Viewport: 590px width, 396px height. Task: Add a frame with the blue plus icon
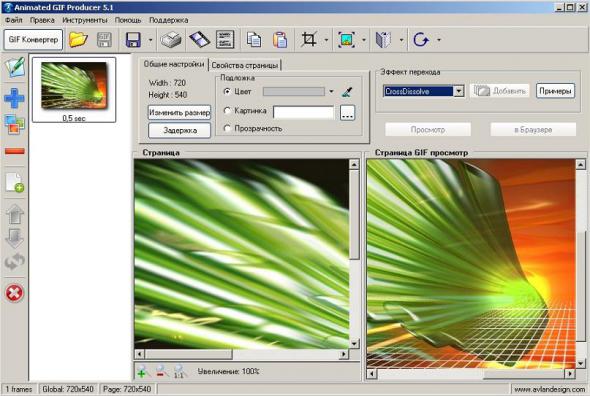(14, 98)
